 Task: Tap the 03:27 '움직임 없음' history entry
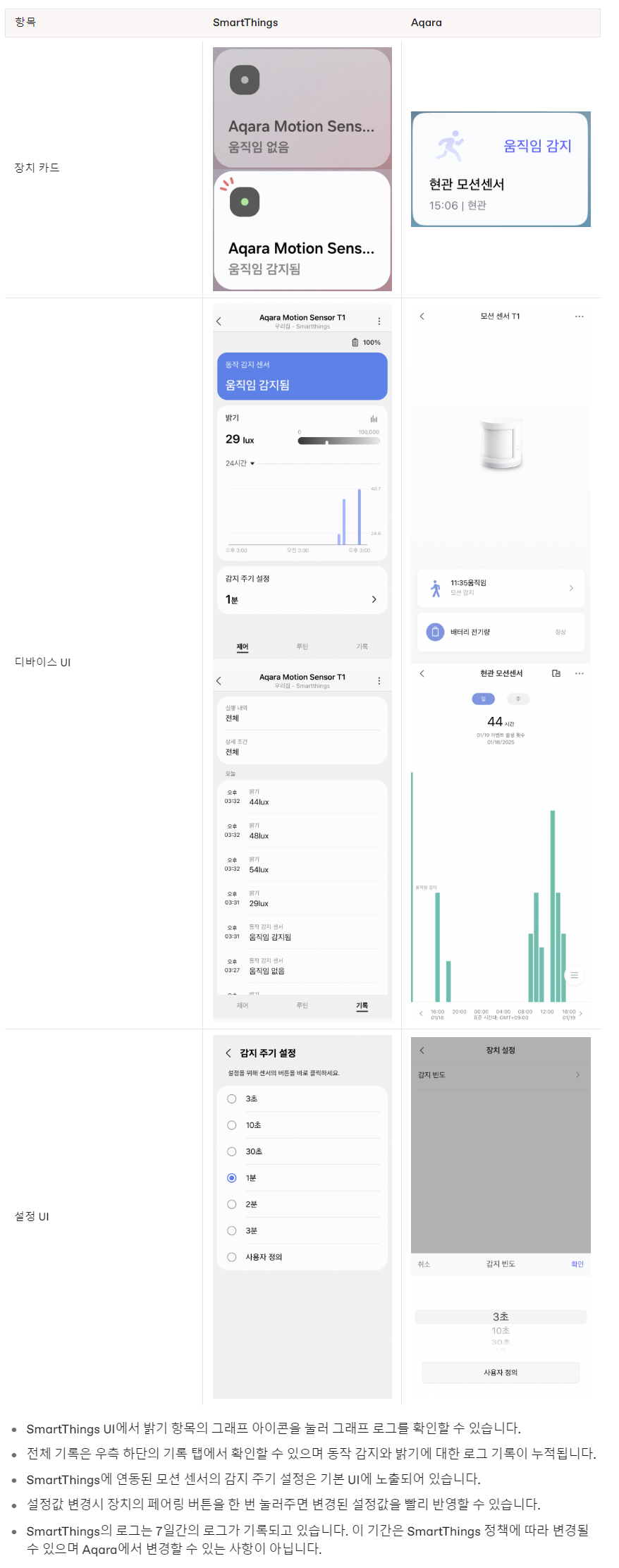pos(302,966)
